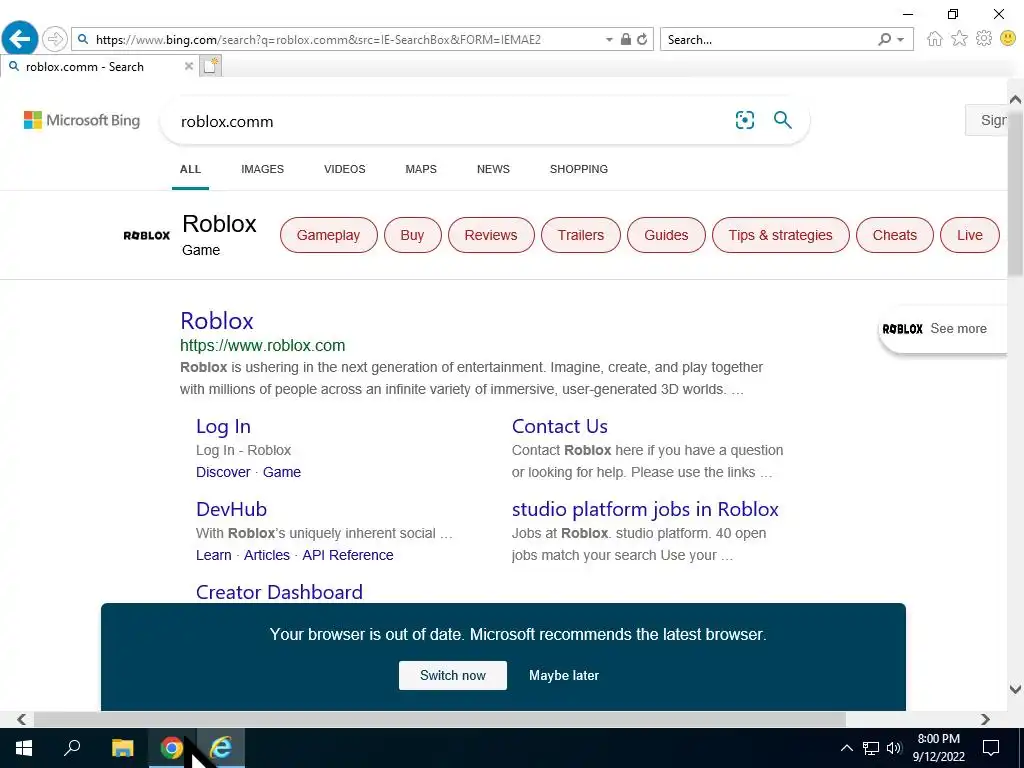Viewport: 1024px width, 768px height.
Task: Open Favorites star icon
Action: 959,39
